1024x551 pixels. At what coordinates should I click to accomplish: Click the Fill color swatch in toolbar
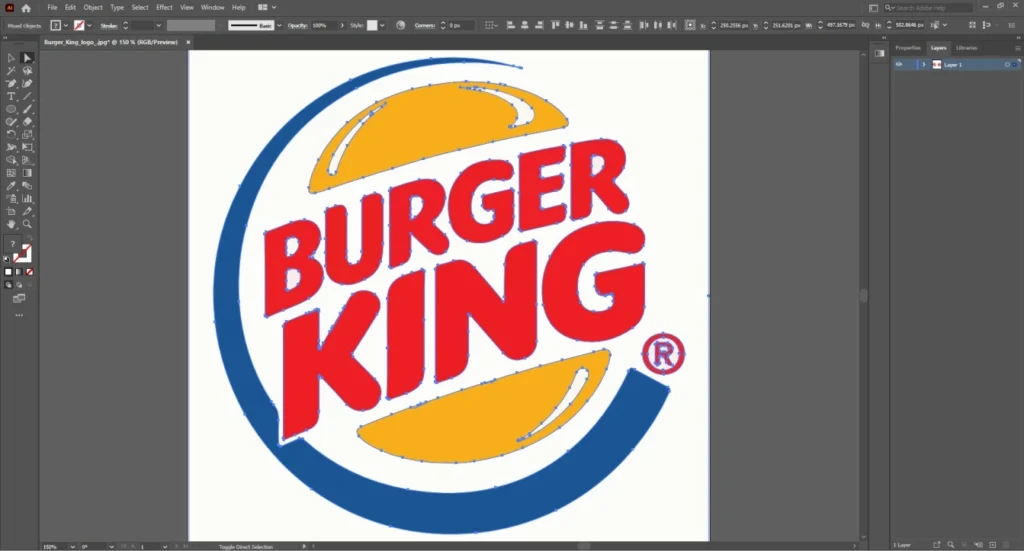(x=13, y=245)
